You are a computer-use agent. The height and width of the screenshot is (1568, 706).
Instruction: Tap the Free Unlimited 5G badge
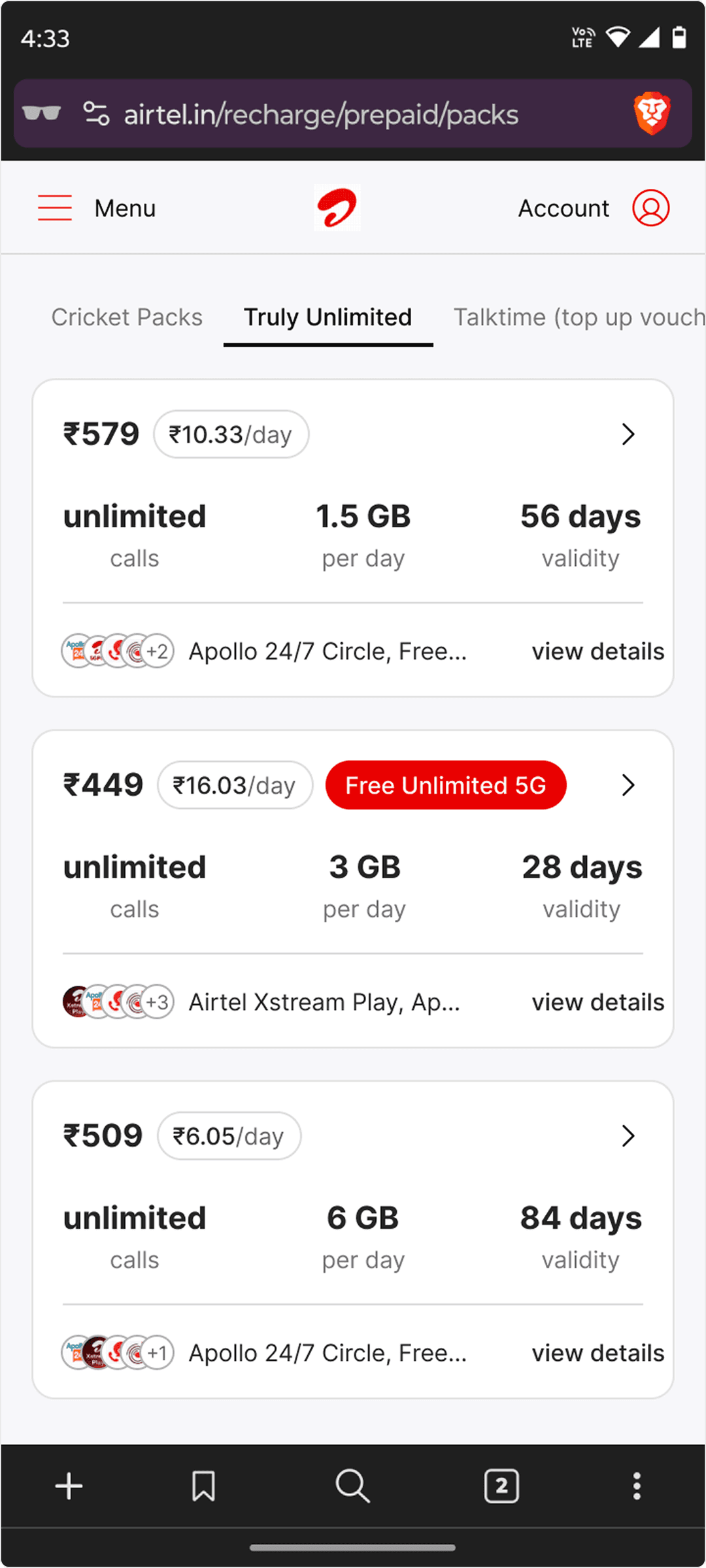click(446, 785)
